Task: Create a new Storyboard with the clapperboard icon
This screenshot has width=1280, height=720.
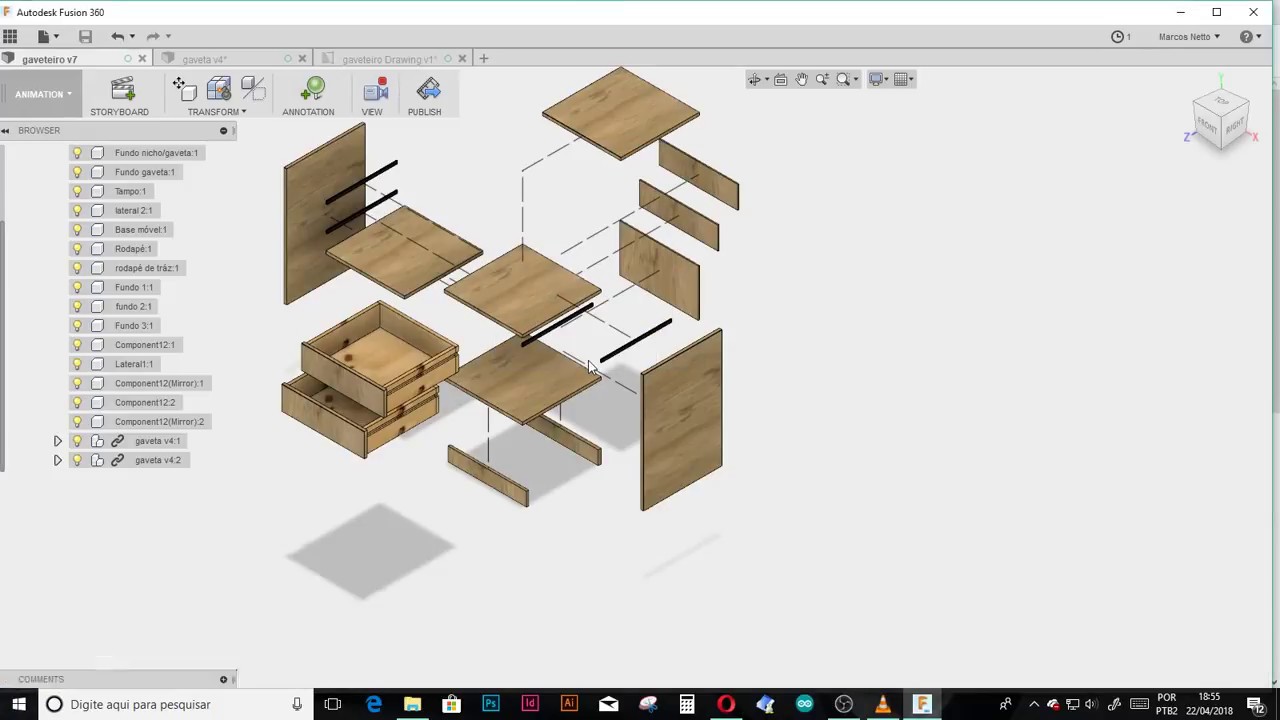Action: 123,89
